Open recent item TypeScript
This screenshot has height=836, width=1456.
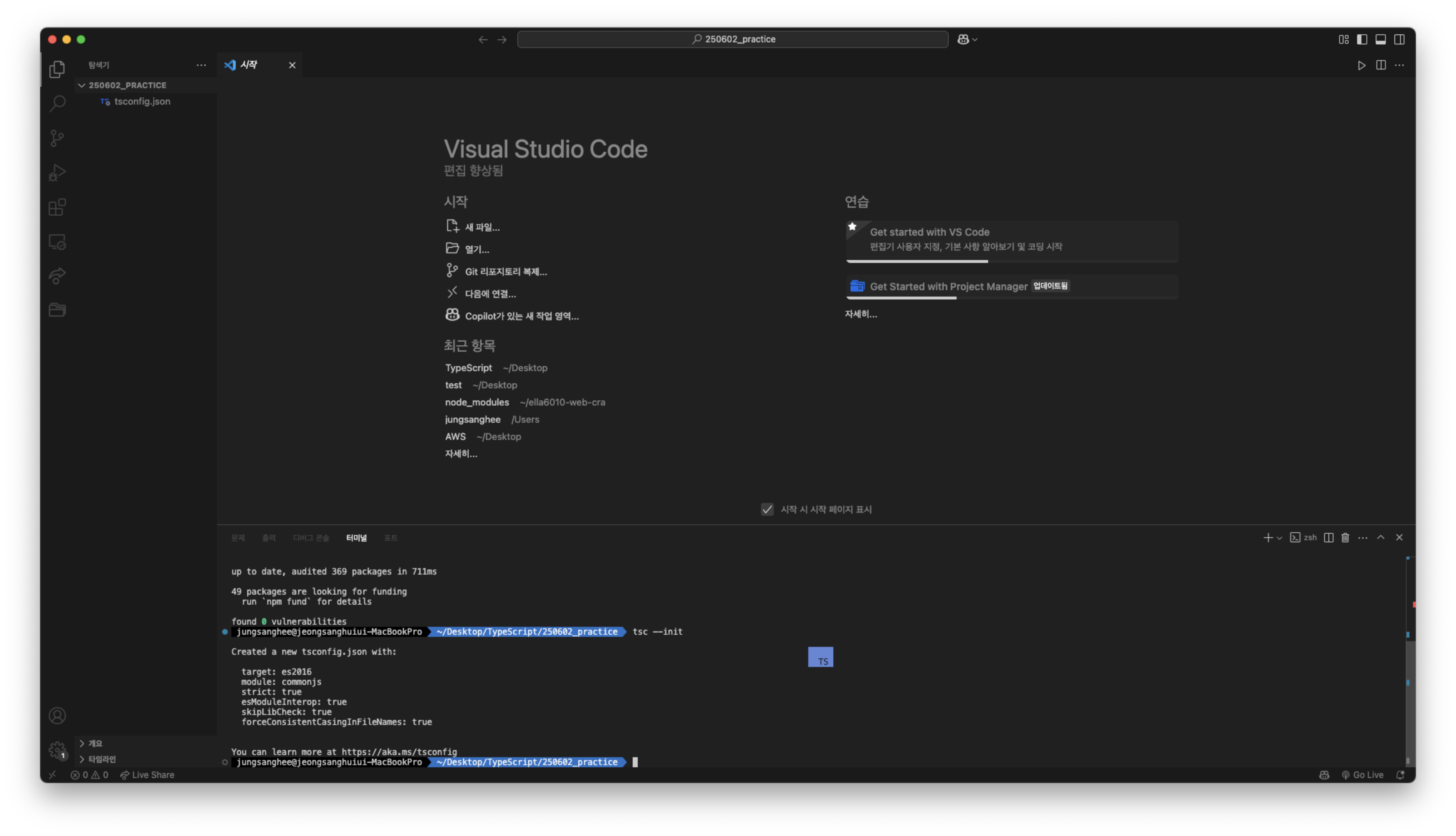(468, 368)
